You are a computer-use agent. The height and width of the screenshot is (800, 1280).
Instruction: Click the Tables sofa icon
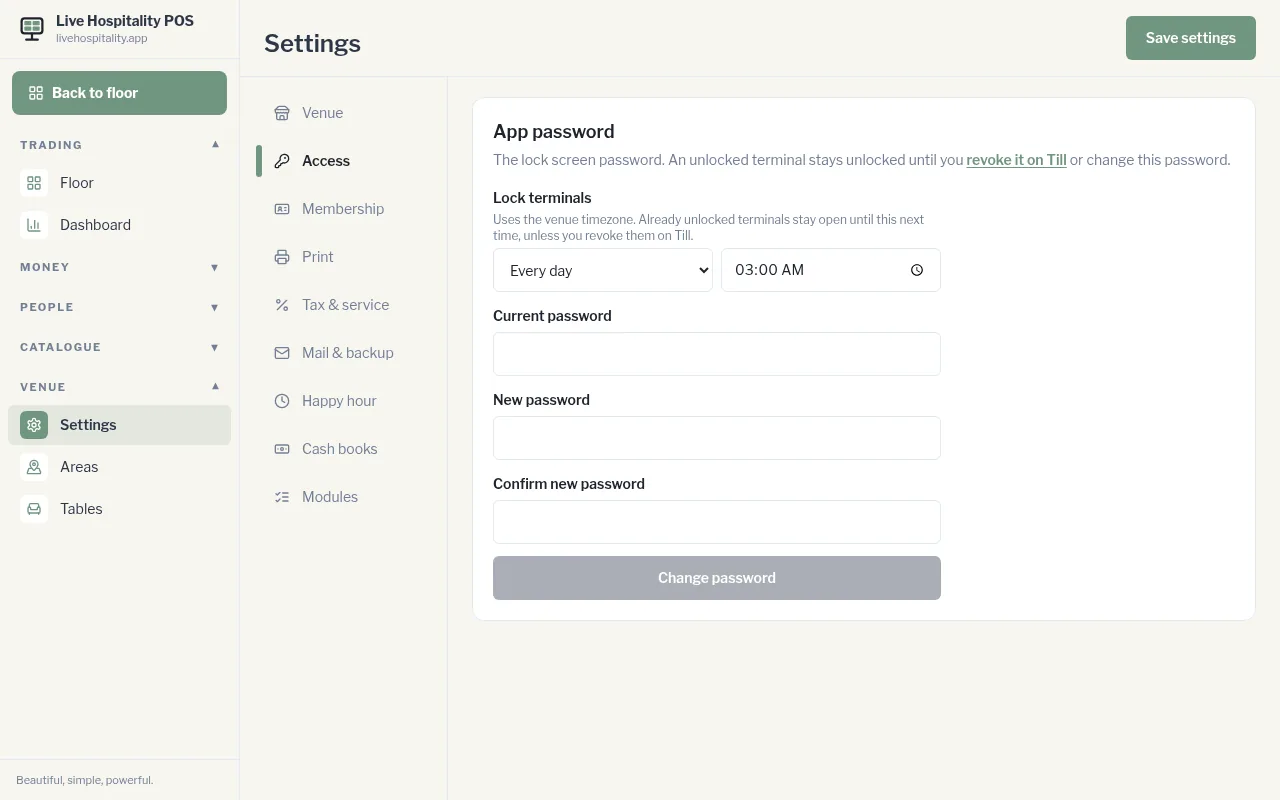(34, 509)
